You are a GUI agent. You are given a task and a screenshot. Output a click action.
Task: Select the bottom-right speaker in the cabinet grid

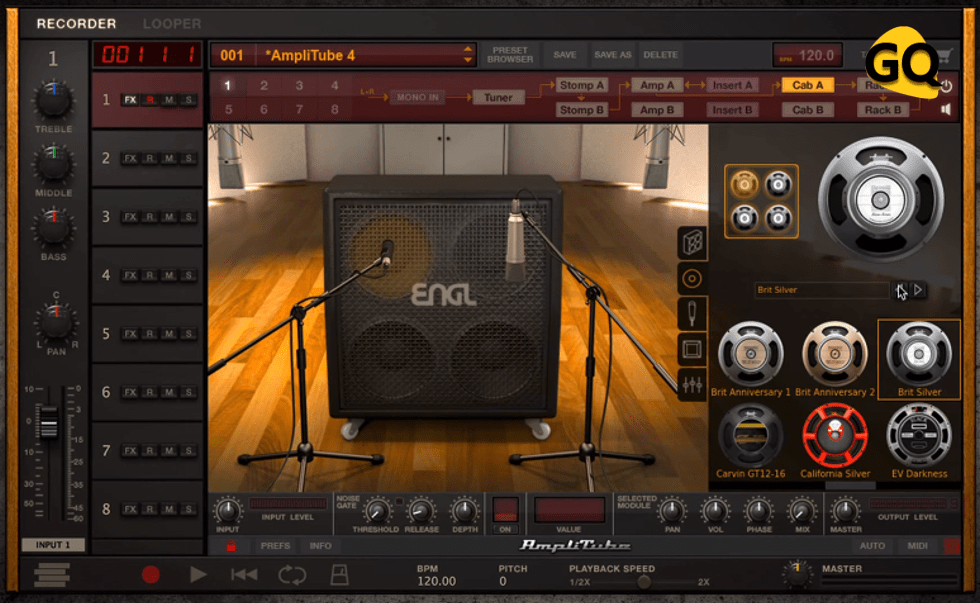click(x=778, y=218)
